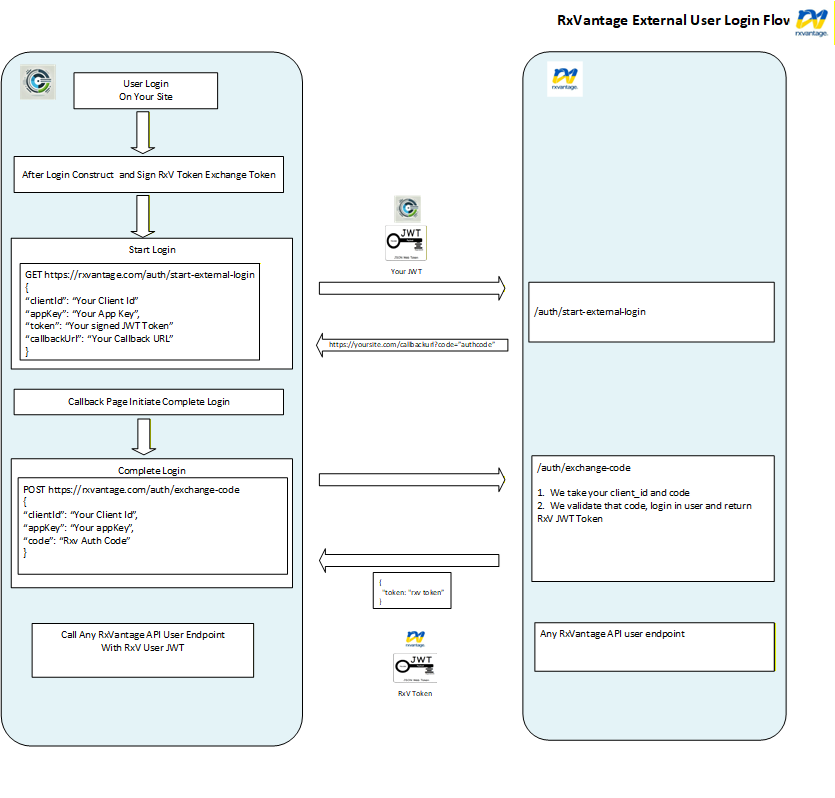This screenshot has width=835, height=798.
Task: Click the callbackUrl line in Start Login
Action: tap(99, 339)
